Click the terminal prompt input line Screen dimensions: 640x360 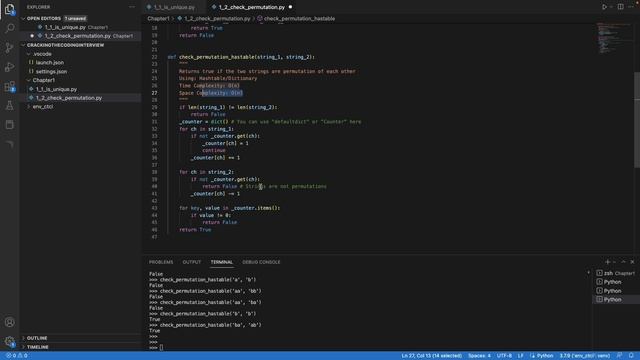[x=161, y=348]
